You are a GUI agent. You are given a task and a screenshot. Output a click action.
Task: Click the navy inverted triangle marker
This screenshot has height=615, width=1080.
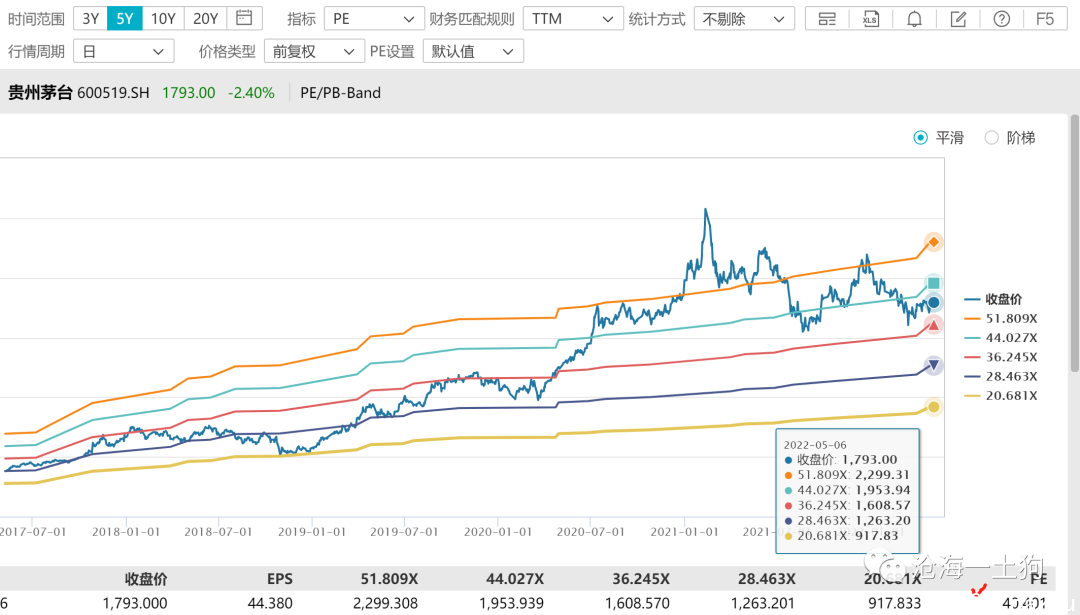point(933,365)
